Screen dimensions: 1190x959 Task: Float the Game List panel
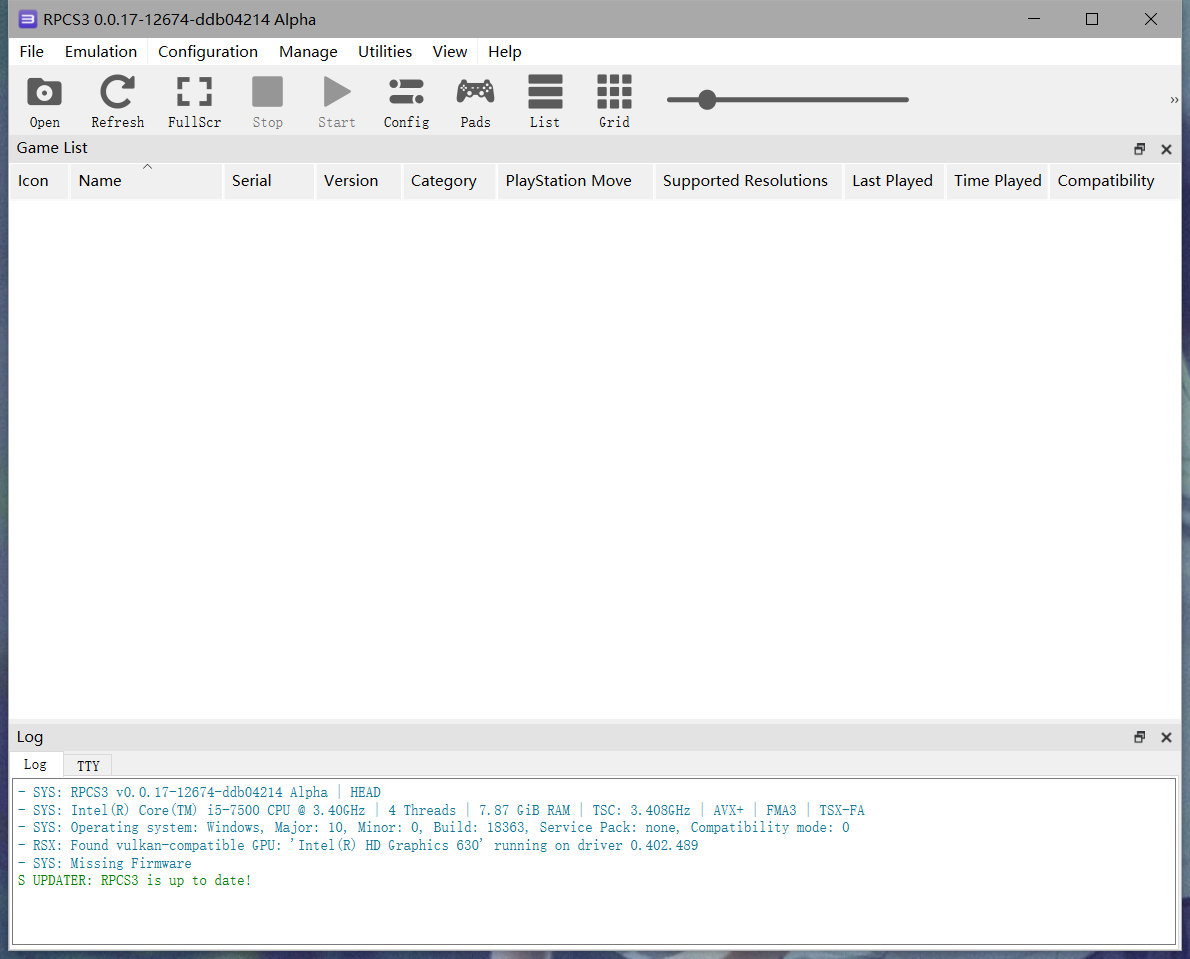(1139, 149)
